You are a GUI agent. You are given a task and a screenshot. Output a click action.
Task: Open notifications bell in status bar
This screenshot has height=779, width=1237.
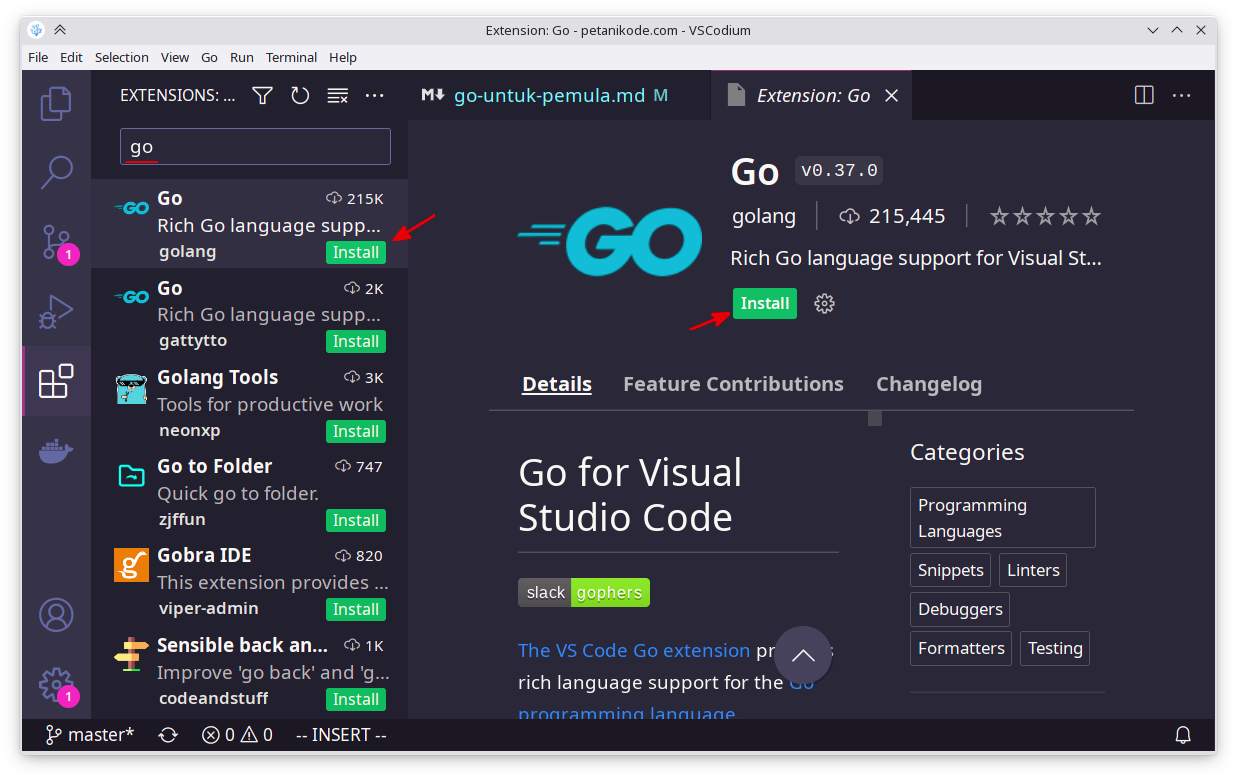(1183, 735)
